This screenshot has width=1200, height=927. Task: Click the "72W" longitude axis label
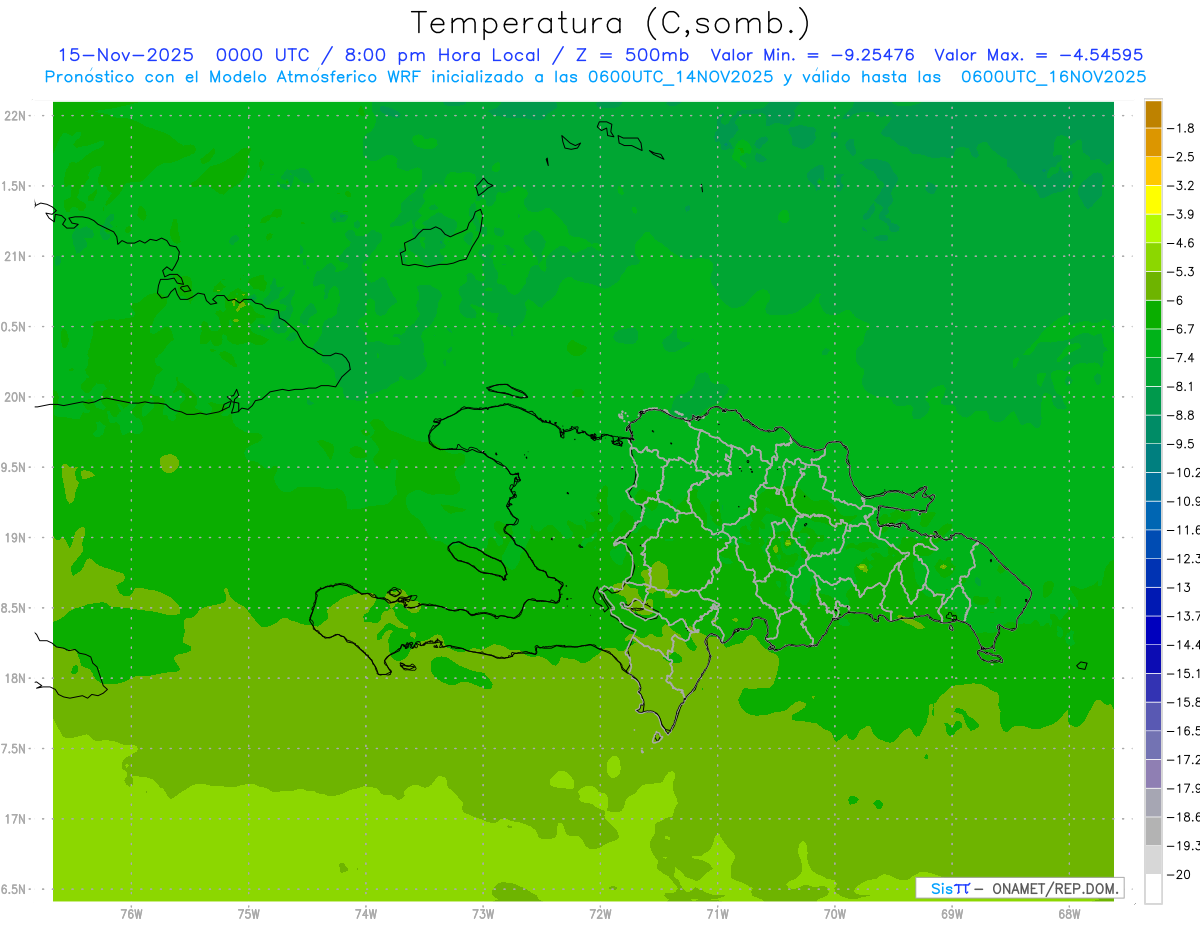coord(601,914)
